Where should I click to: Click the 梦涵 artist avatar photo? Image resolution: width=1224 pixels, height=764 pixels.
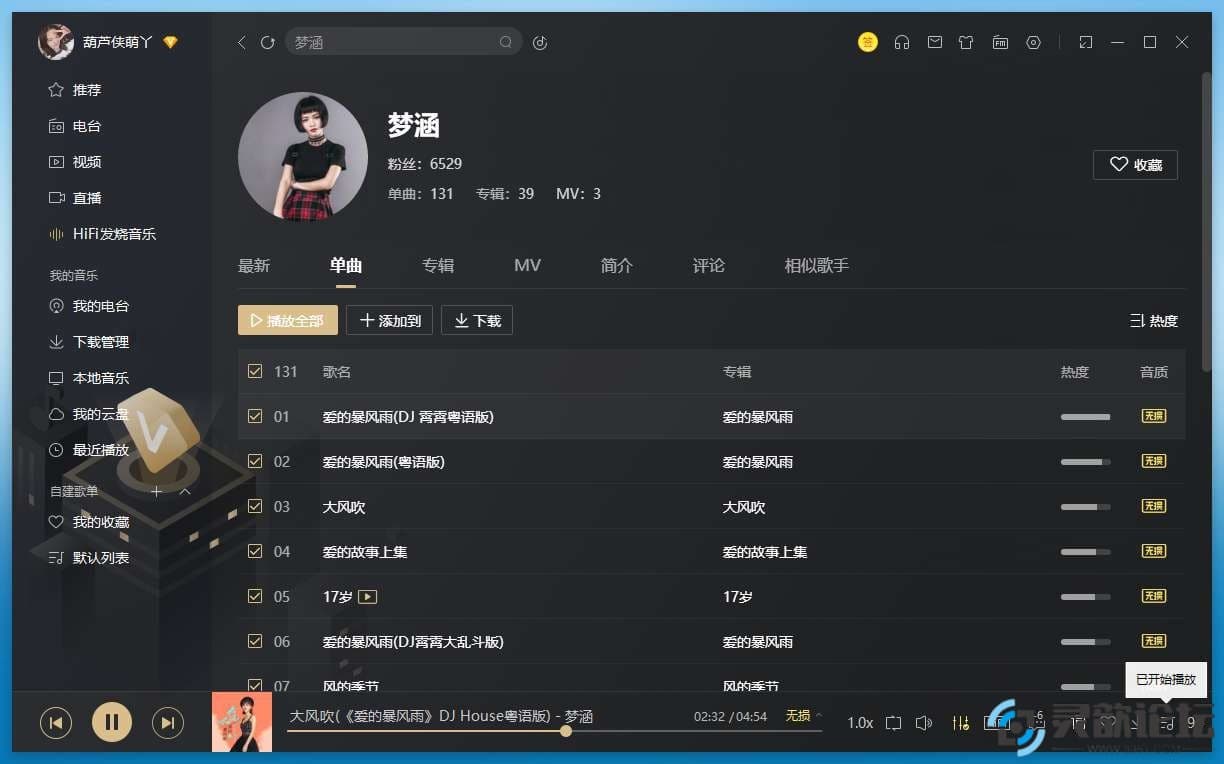pyautogui.click(x=303, y=157)
